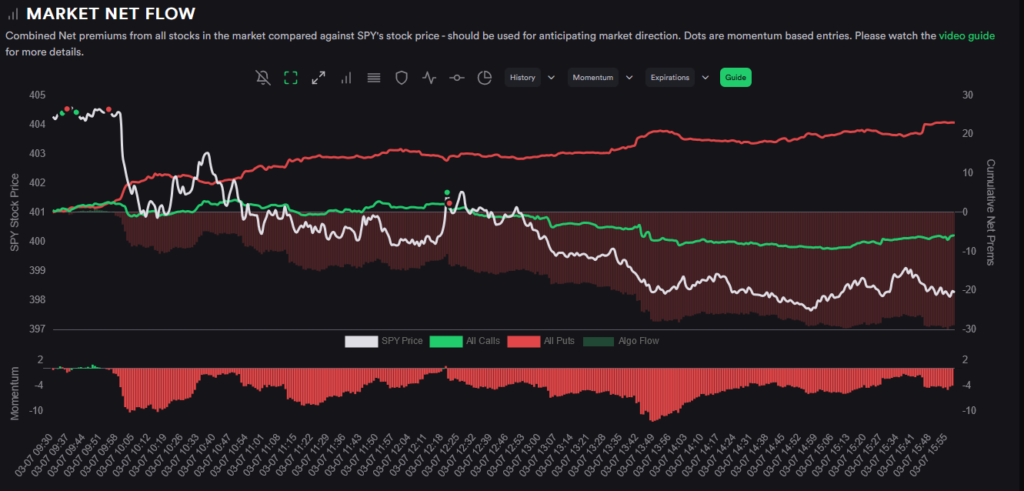The image size is (1024, 491).
Task: Click the Cumulative Net Prems axis label
Action: [x=990, y=212]
